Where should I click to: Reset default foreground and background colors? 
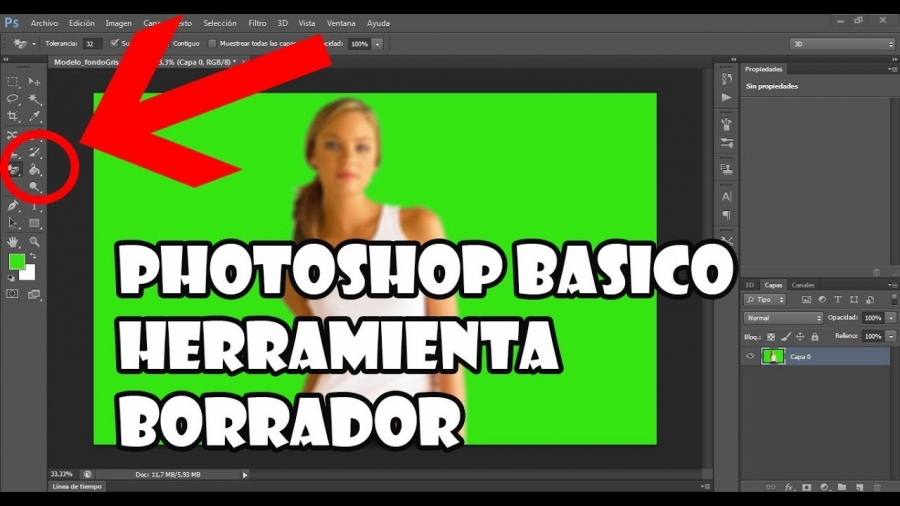pos(11,278)
